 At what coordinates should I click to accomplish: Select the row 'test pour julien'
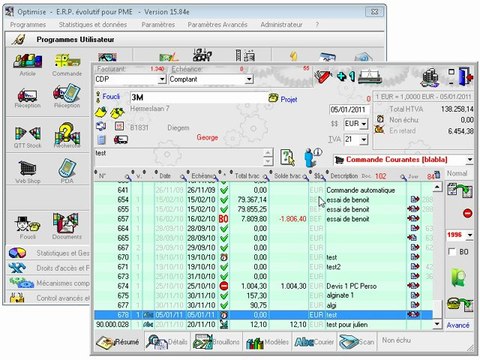263,324
